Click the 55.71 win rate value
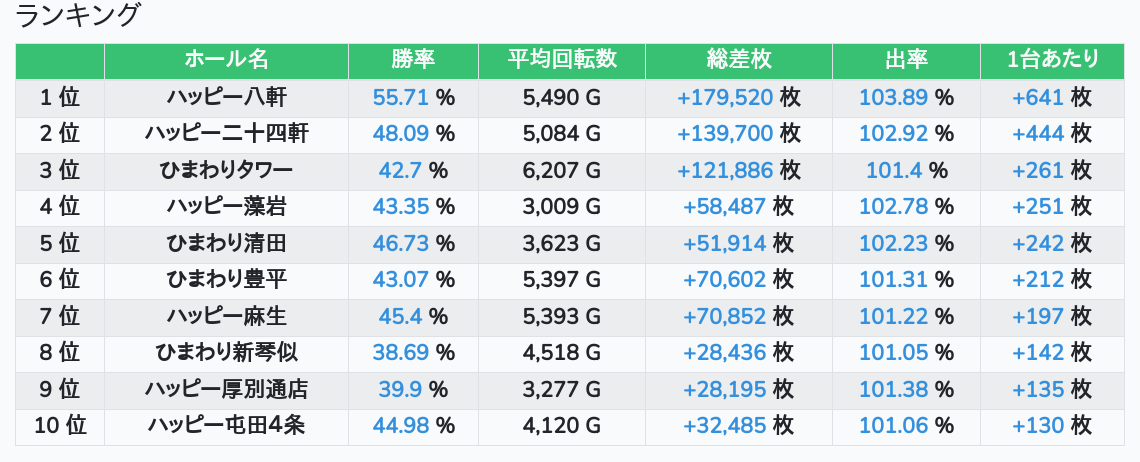1140x462 pixels. click(400, 98)
